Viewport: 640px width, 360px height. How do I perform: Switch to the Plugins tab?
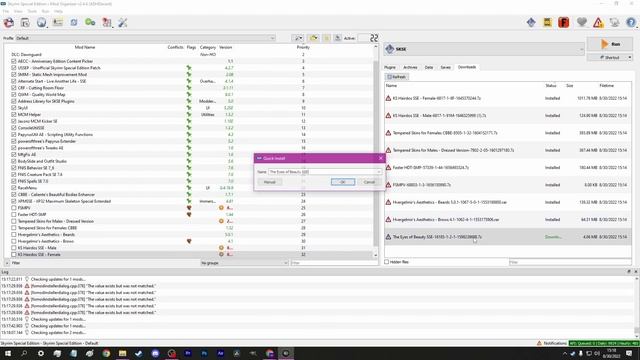tap(390, 67)
